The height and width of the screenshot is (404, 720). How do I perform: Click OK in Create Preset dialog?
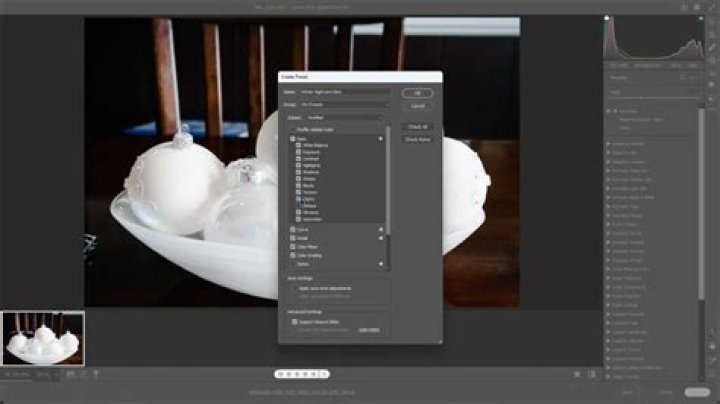(417, 93)
